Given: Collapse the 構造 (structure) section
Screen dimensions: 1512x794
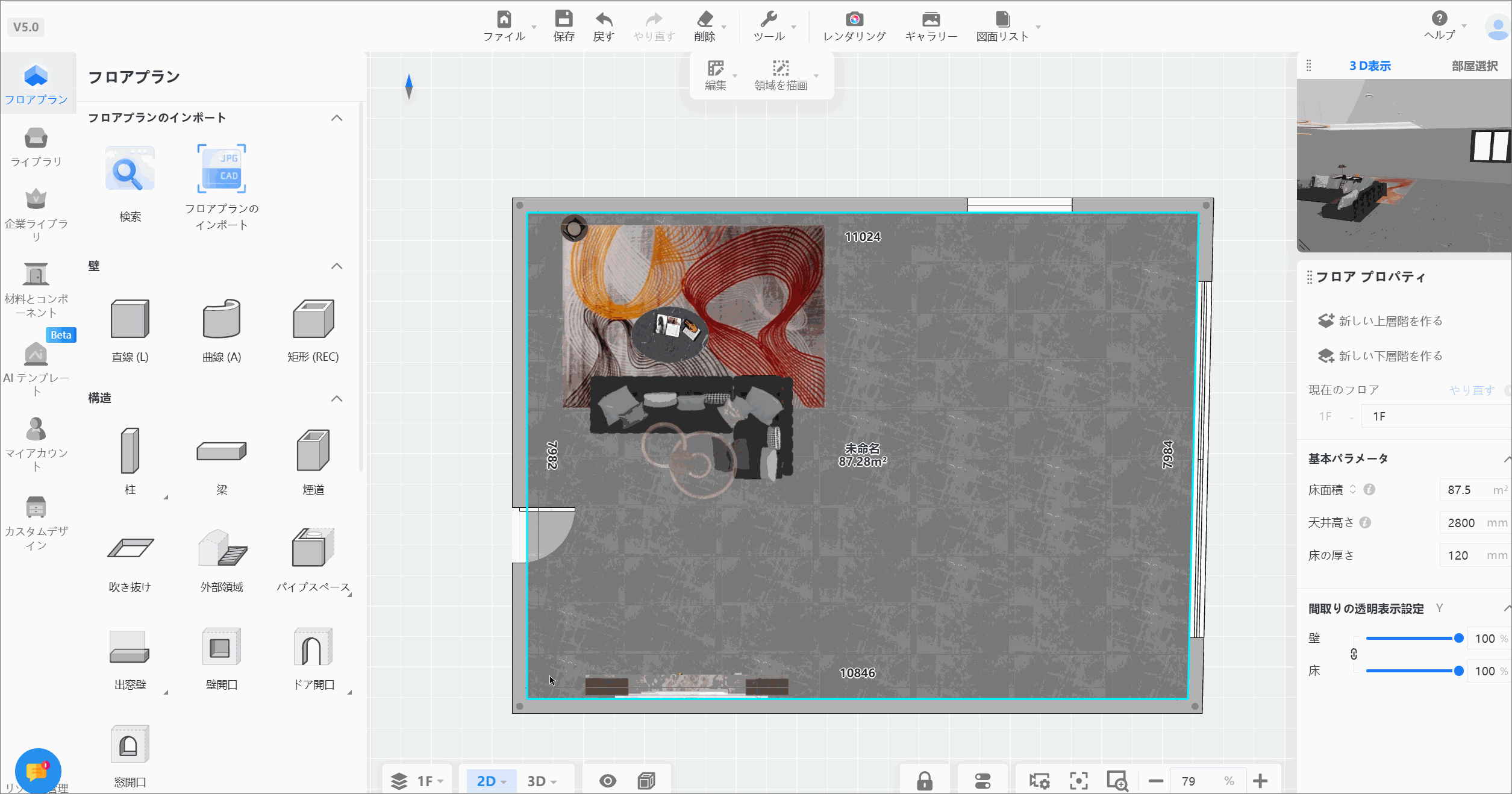Looking at the screenshot, I should click(337, 399).
